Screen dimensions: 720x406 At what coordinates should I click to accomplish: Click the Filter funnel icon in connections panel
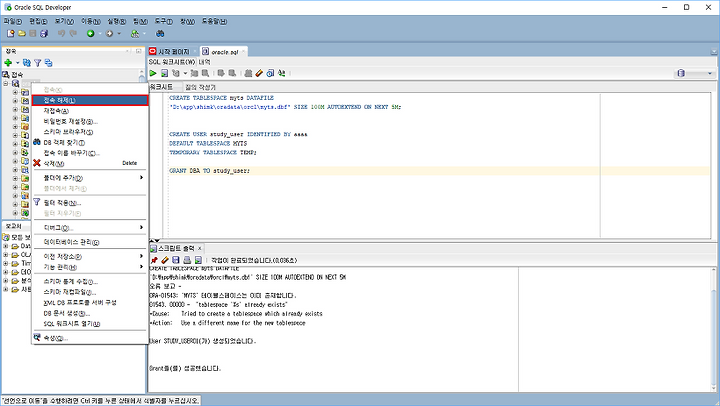38,62
